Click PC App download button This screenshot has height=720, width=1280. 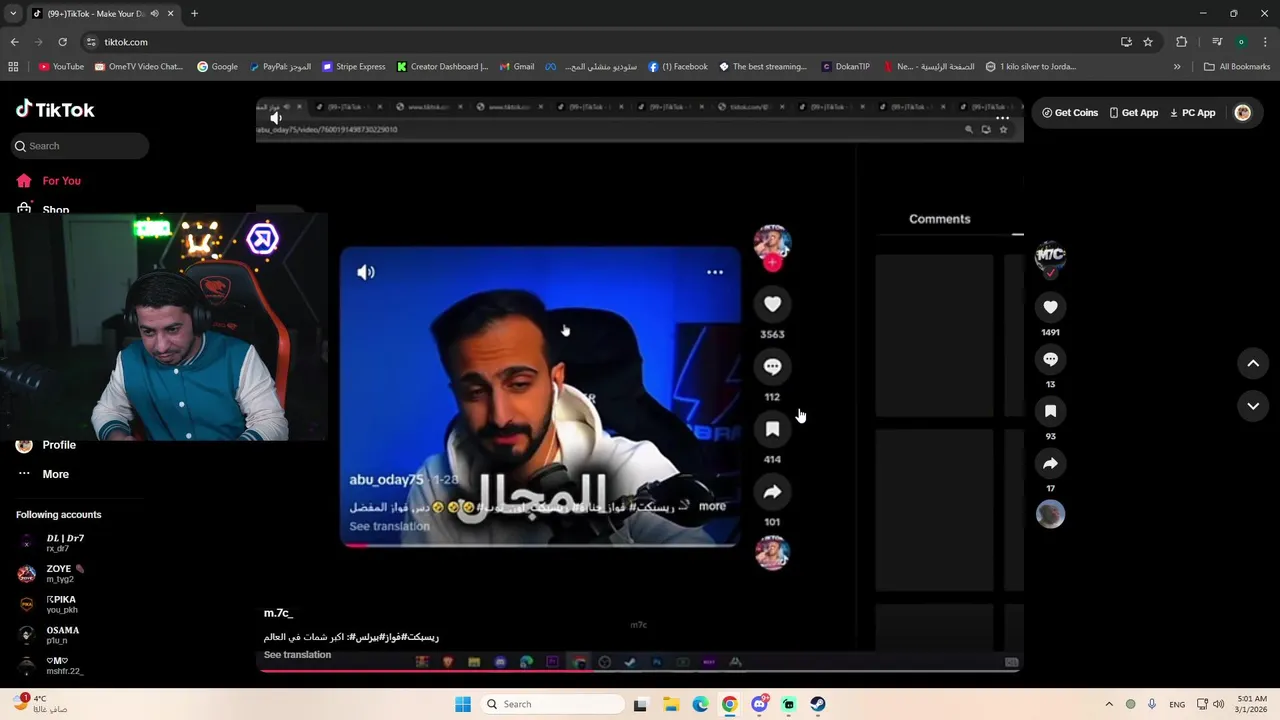pyautogui.click(x=1192, y=113)
